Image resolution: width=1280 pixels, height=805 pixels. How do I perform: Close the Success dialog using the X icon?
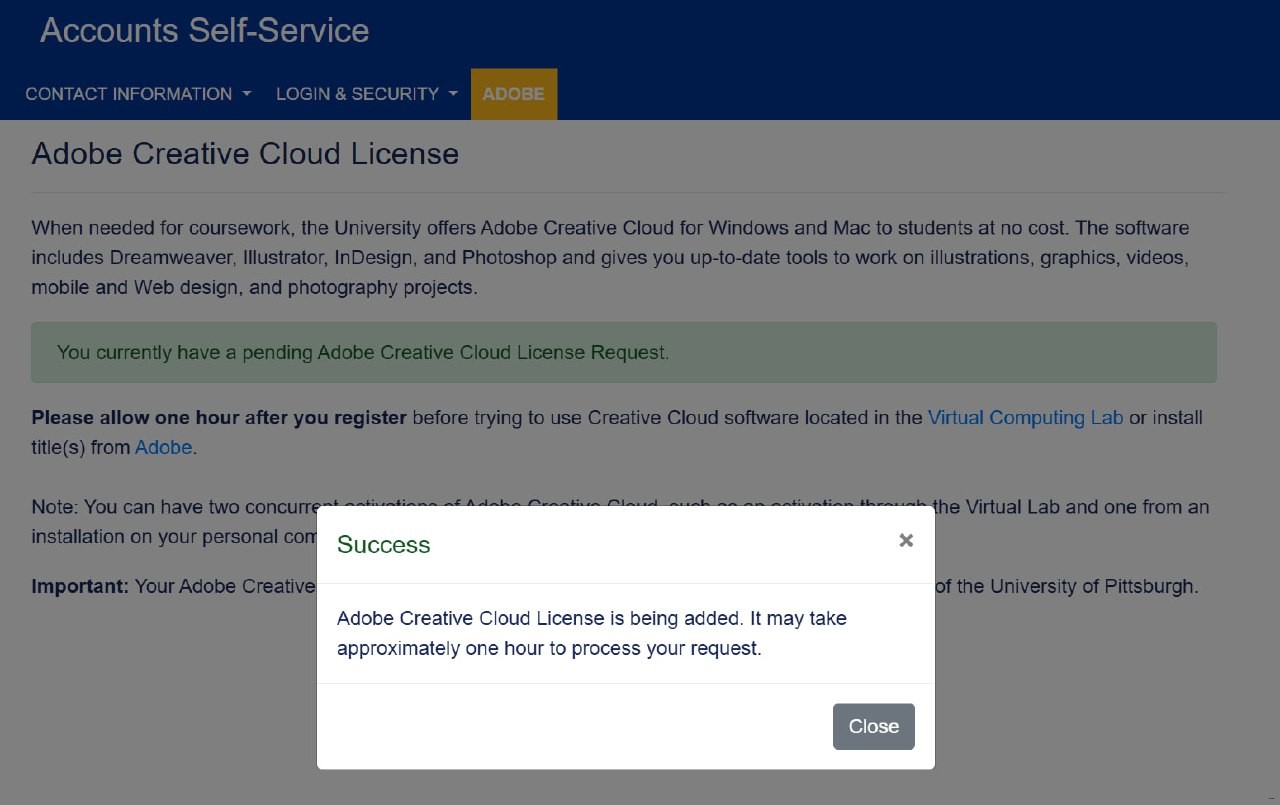[x=906, y=540]
